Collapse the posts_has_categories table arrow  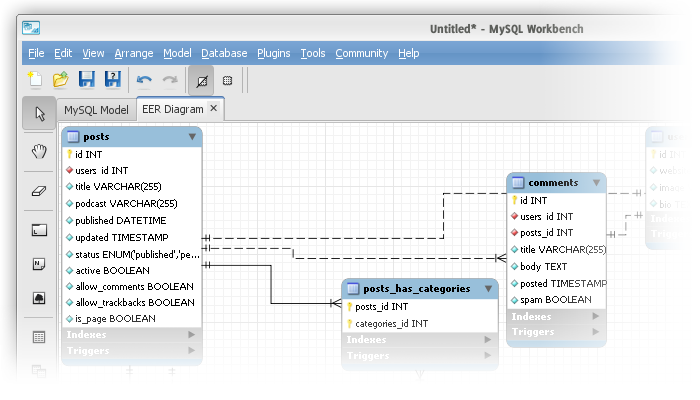pyautogui.click(x=488, y=289)
